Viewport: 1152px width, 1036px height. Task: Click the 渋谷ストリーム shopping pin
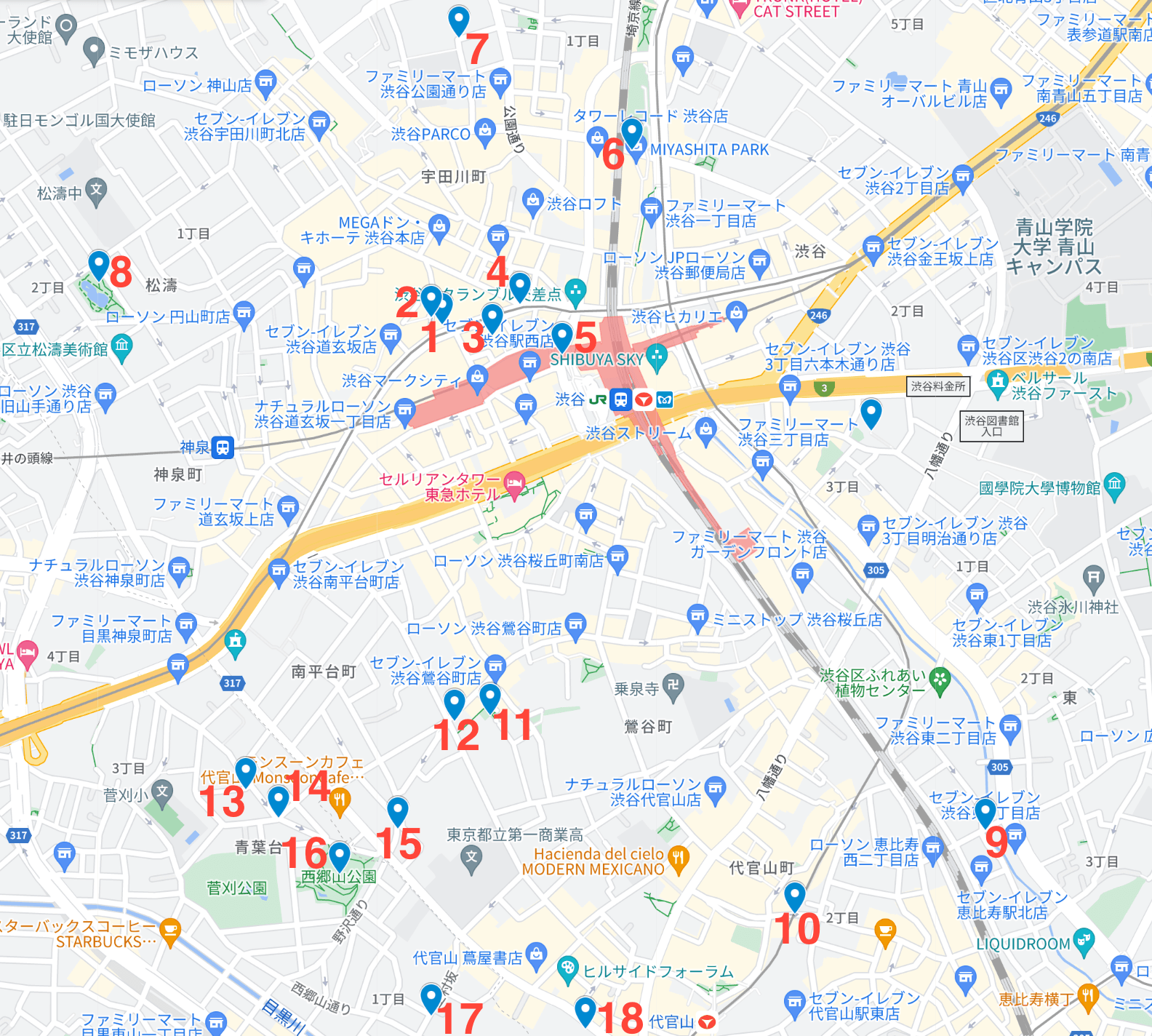(705, 431)
